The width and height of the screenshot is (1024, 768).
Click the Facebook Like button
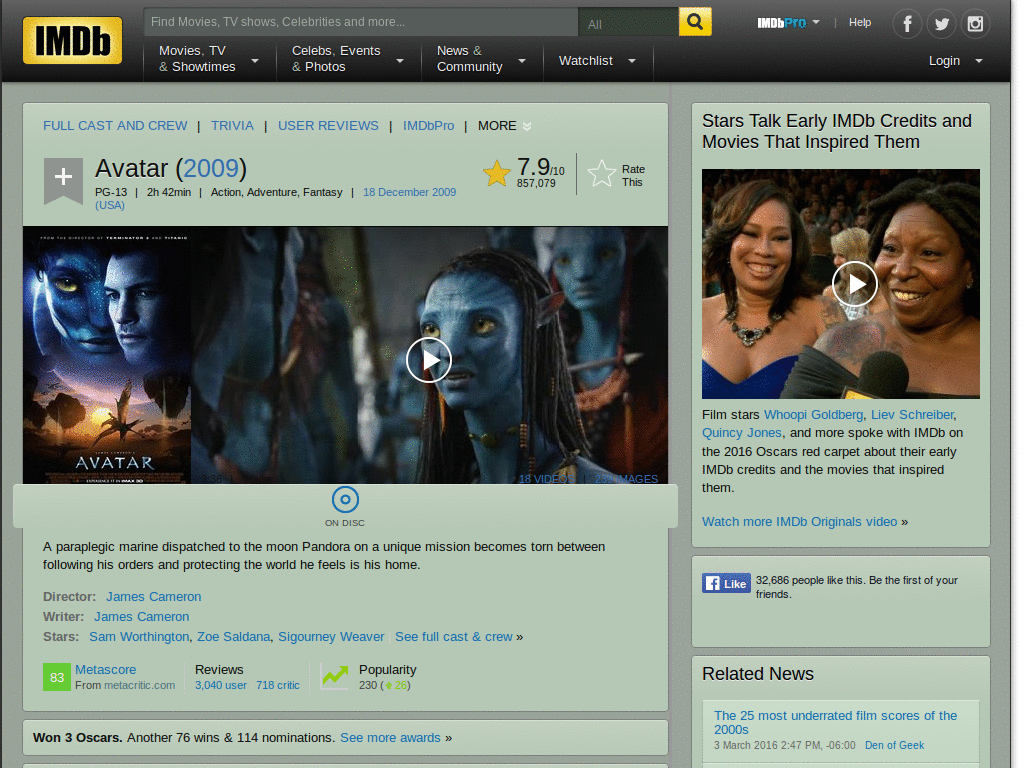click(x=726, y=583)
